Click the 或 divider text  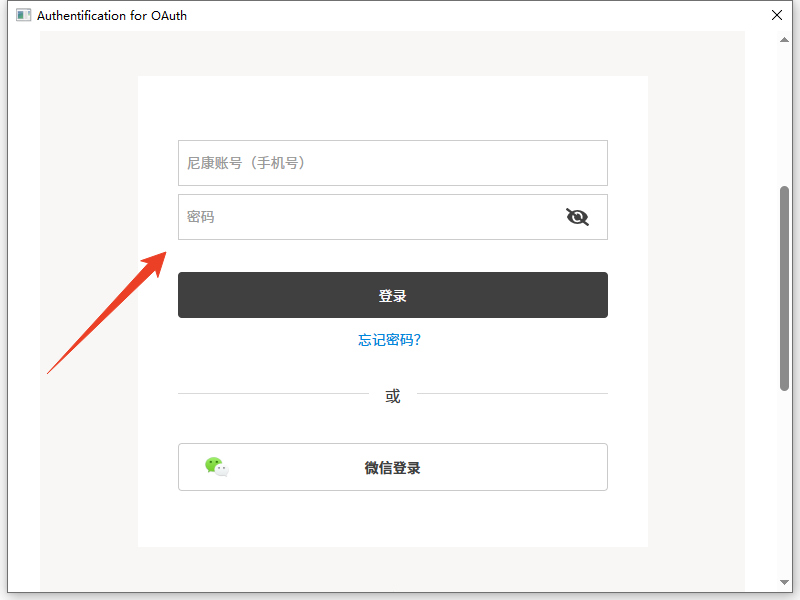(392, 396)
